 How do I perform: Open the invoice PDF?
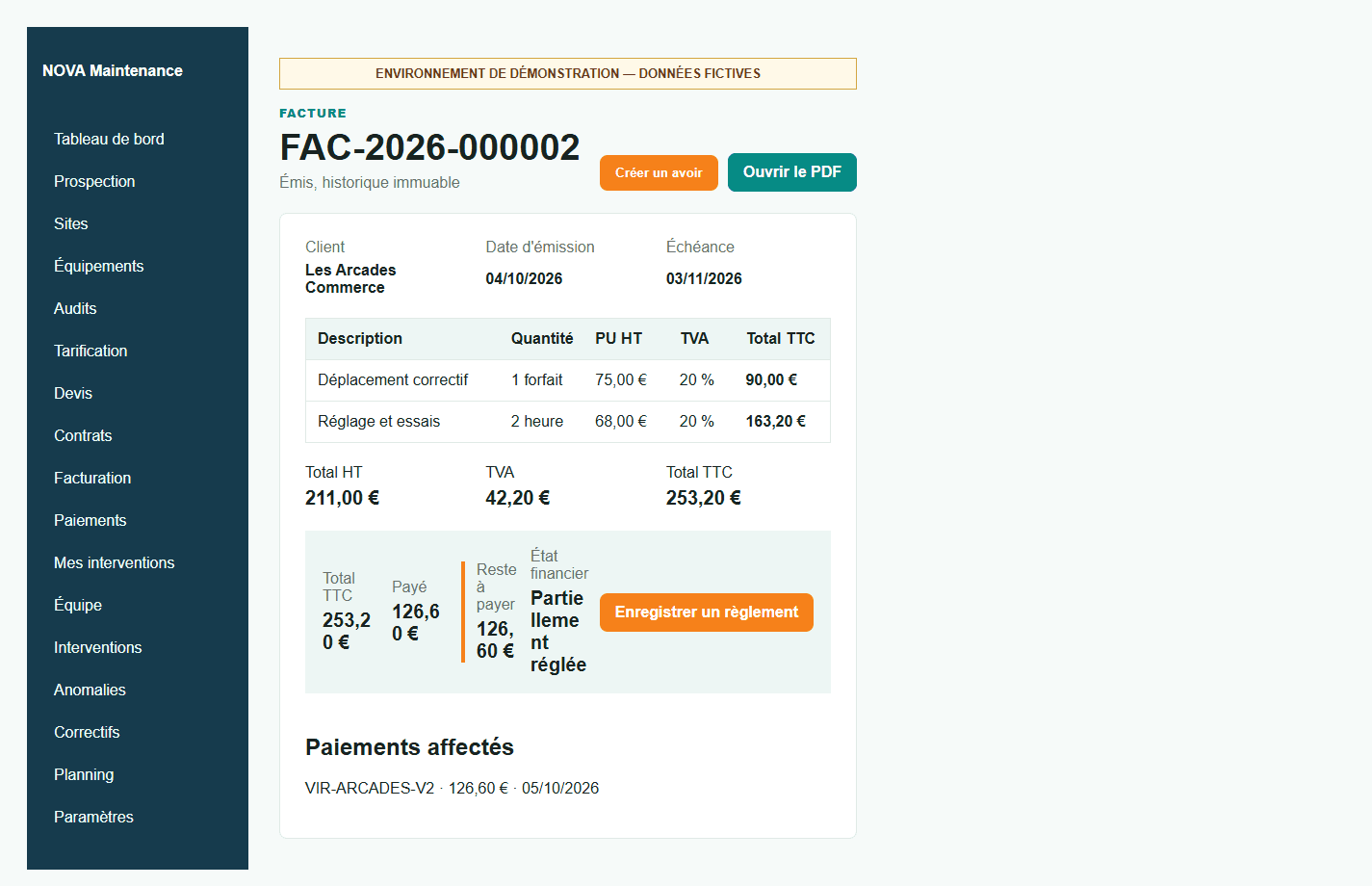(x=792, y=171)
